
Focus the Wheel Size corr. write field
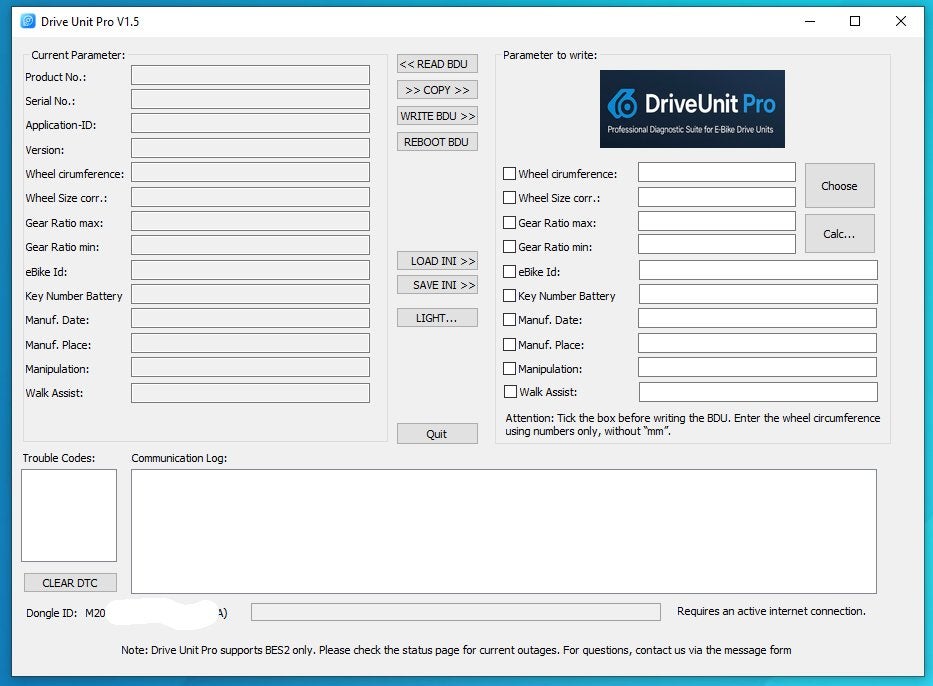(716, 197)
